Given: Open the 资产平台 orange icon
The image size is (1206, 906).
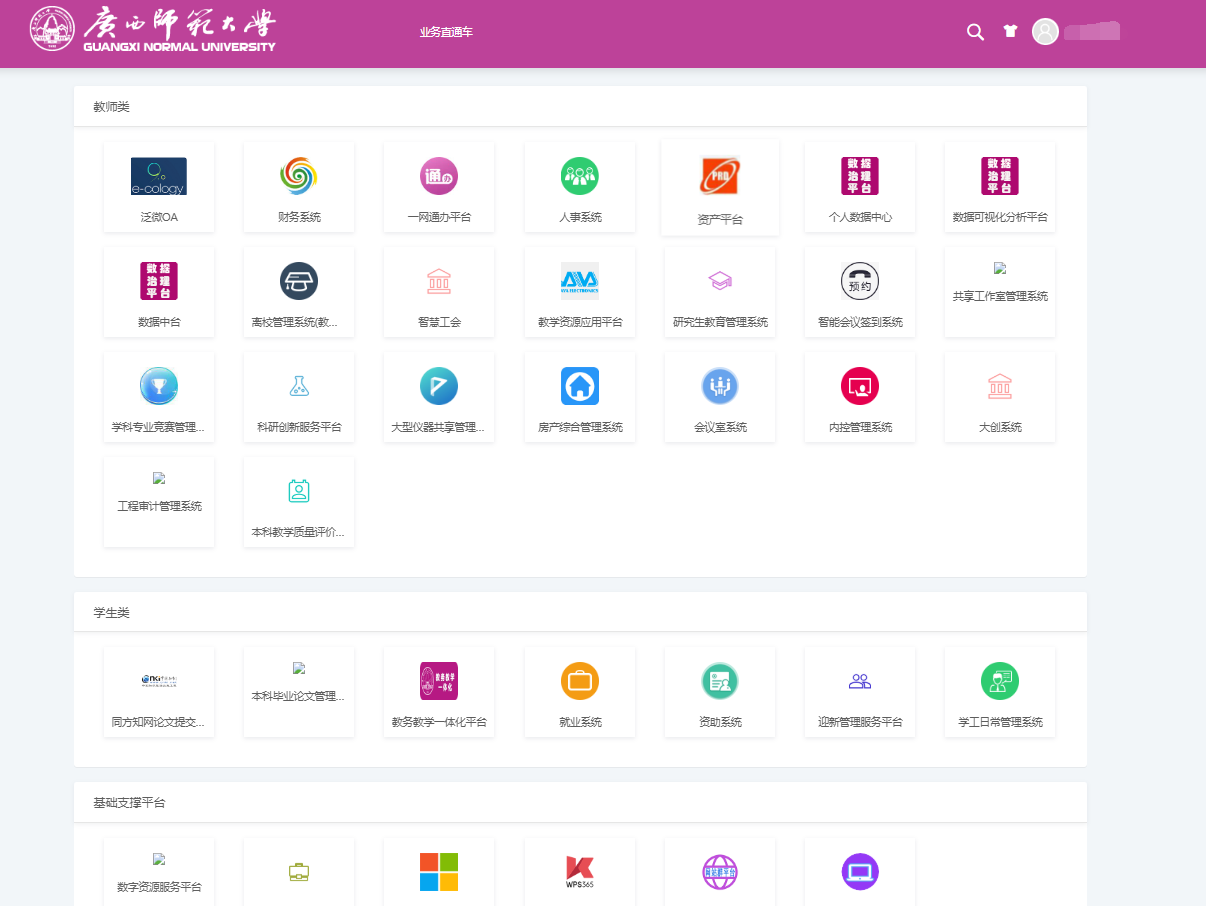Looking at the screenshot, I should 720,178.
